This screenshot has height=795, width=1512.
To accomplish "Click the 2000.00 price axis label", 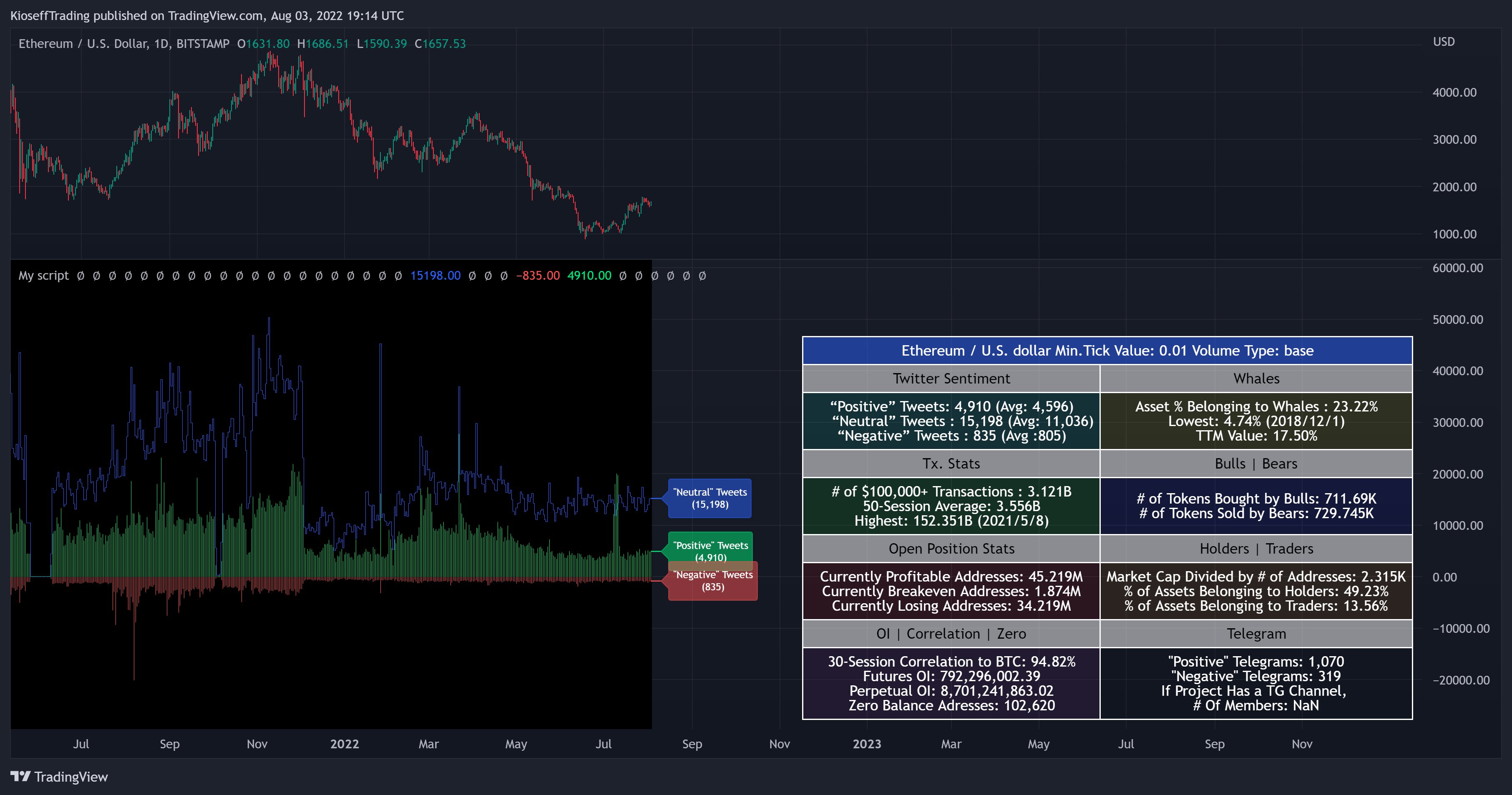I will click(1454, 187).
